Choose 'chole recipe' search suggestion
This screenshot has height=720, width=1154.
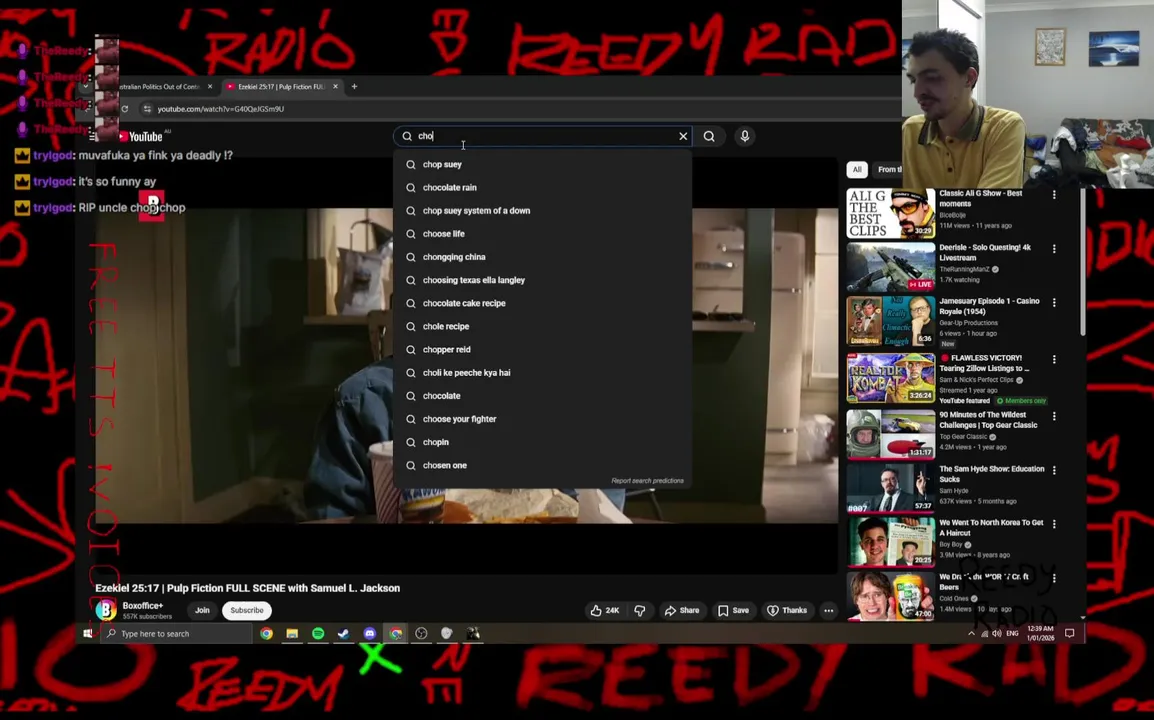(543, 327)
